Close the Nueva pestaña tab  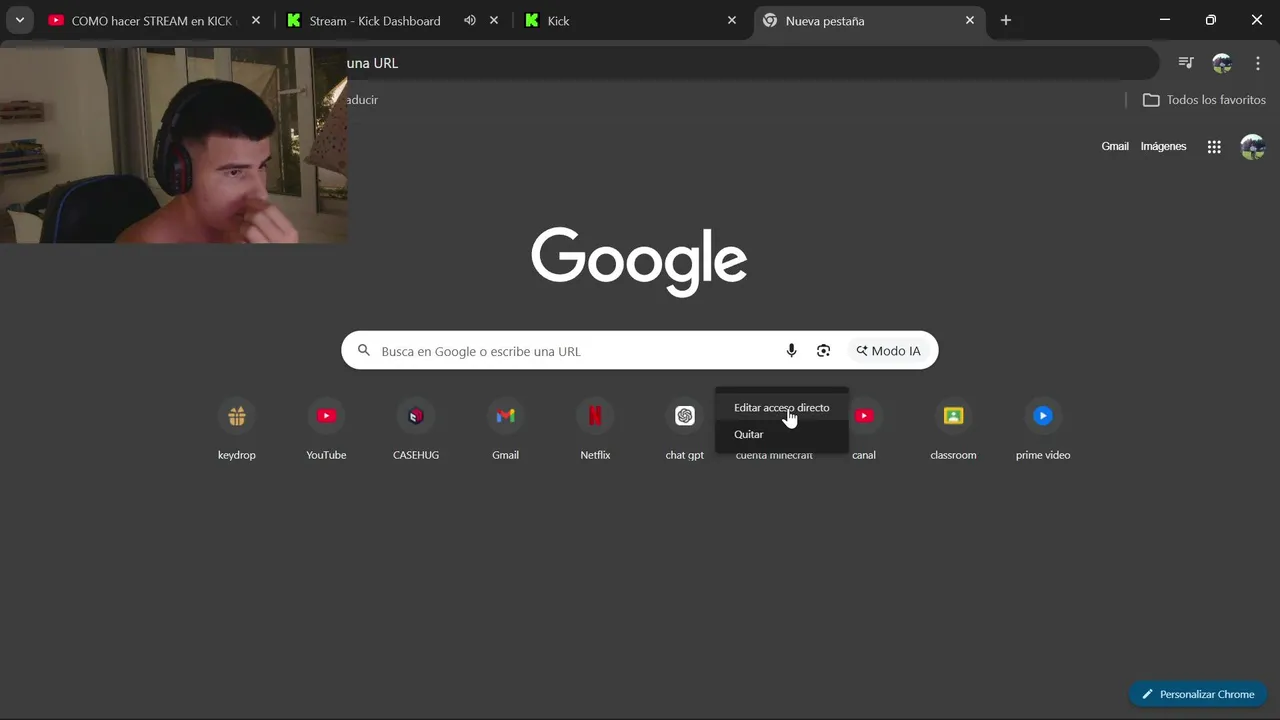tap(970, 20)
